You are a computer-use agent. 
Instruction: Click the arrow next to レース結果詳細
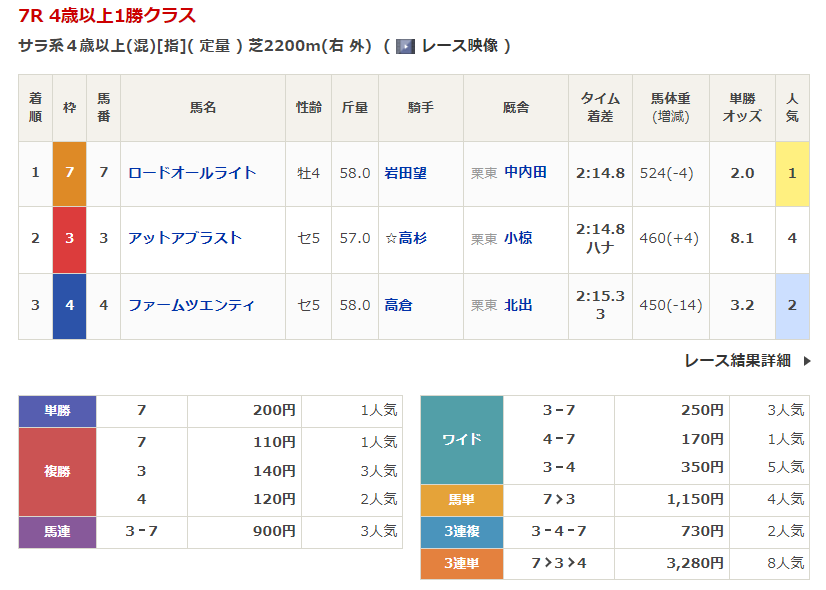pyautogui.click(x=807, y=361)
